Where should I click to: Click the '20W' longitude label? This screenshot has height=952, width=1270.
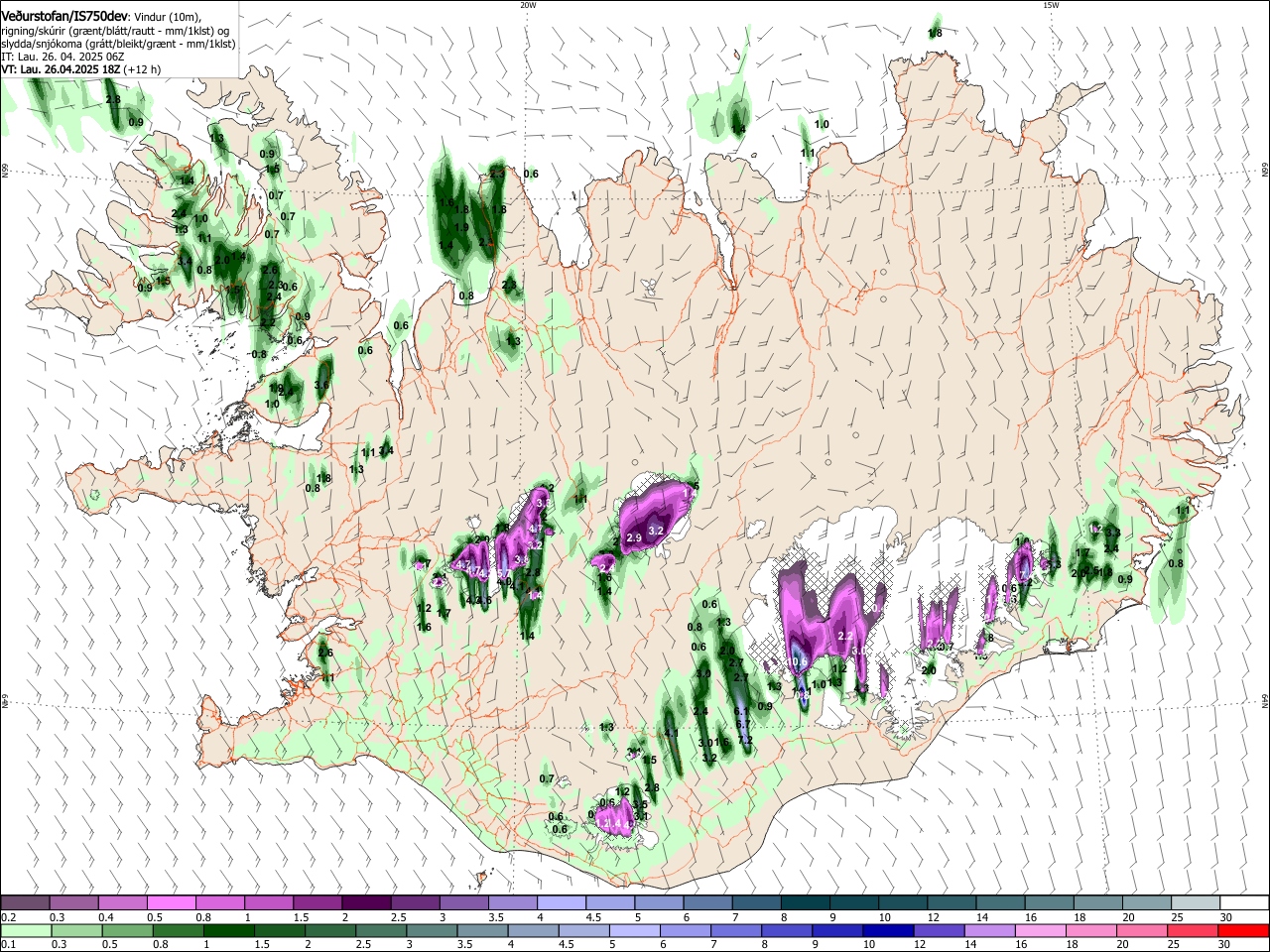click(x=528, y=5)
